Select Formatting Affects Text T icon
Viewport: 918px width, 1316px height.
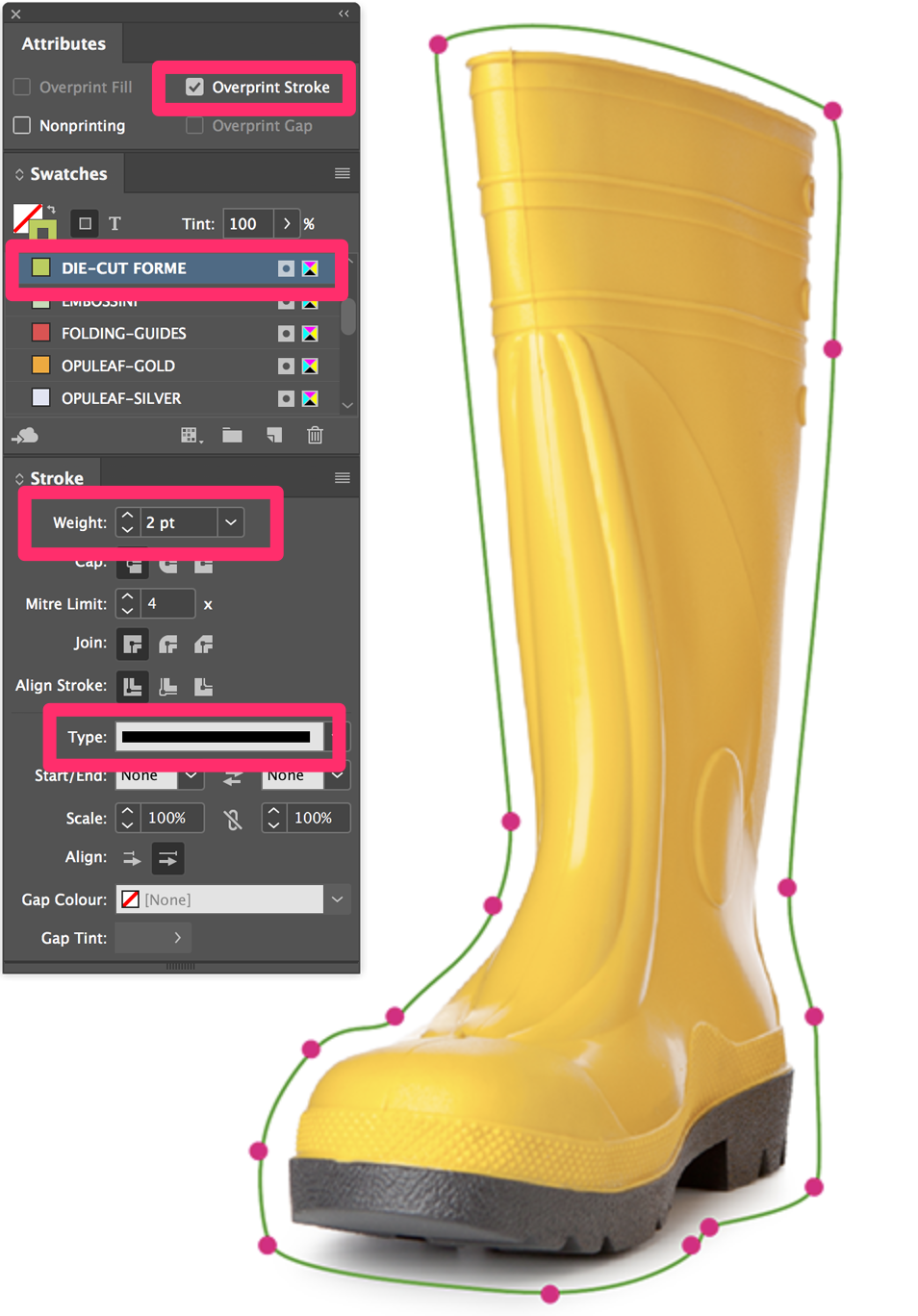point(115,224)
